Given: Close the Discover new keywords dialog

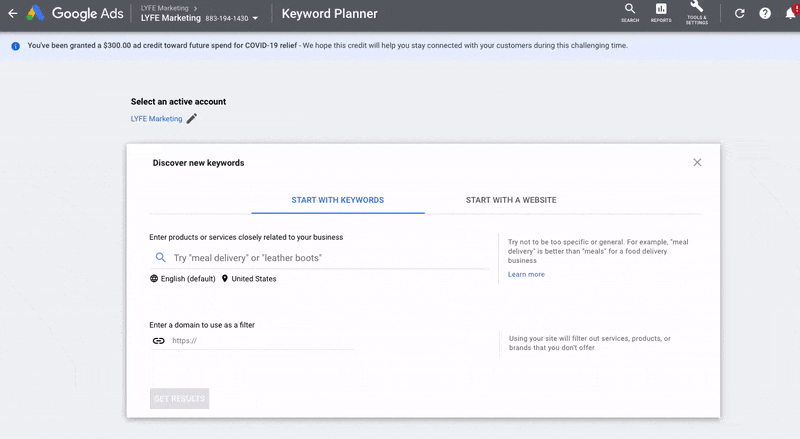Looking at the screenshot, I should (697, 162).
